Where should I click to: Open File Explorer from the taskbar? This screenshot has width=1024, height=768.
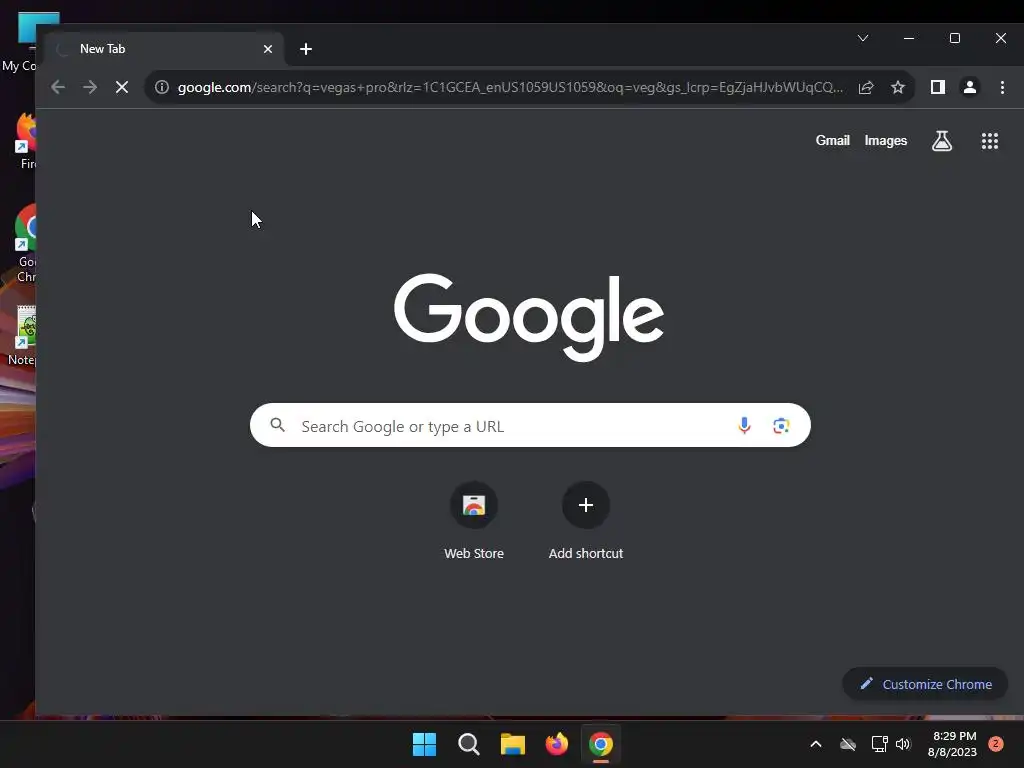click(x=513, y=744)
